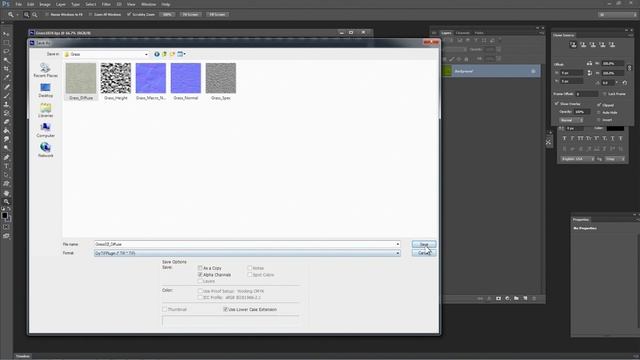Toggle the As a Copy checkbox
Screen dimensions: 640x360
[200, 268]
